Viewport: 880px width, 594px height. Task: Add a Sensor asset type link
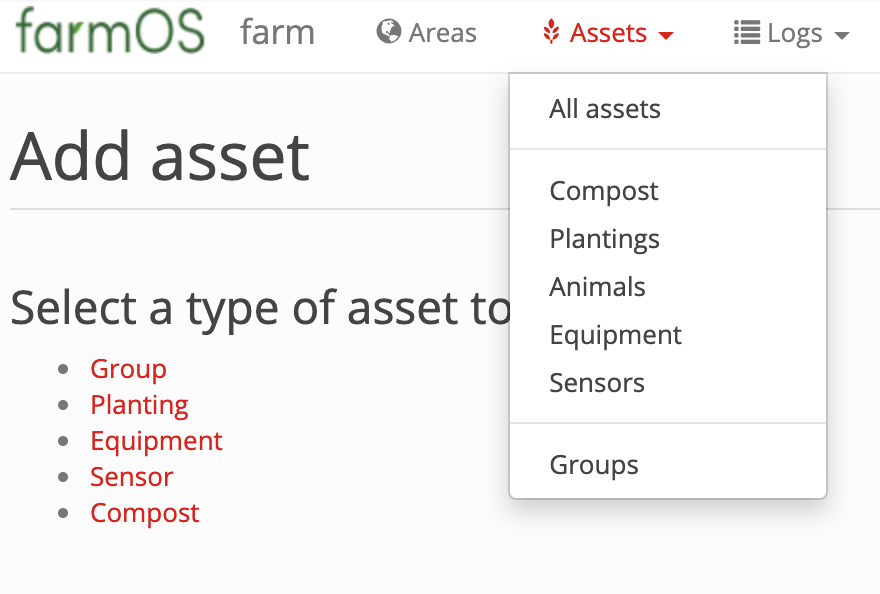(x=132, y=477)
